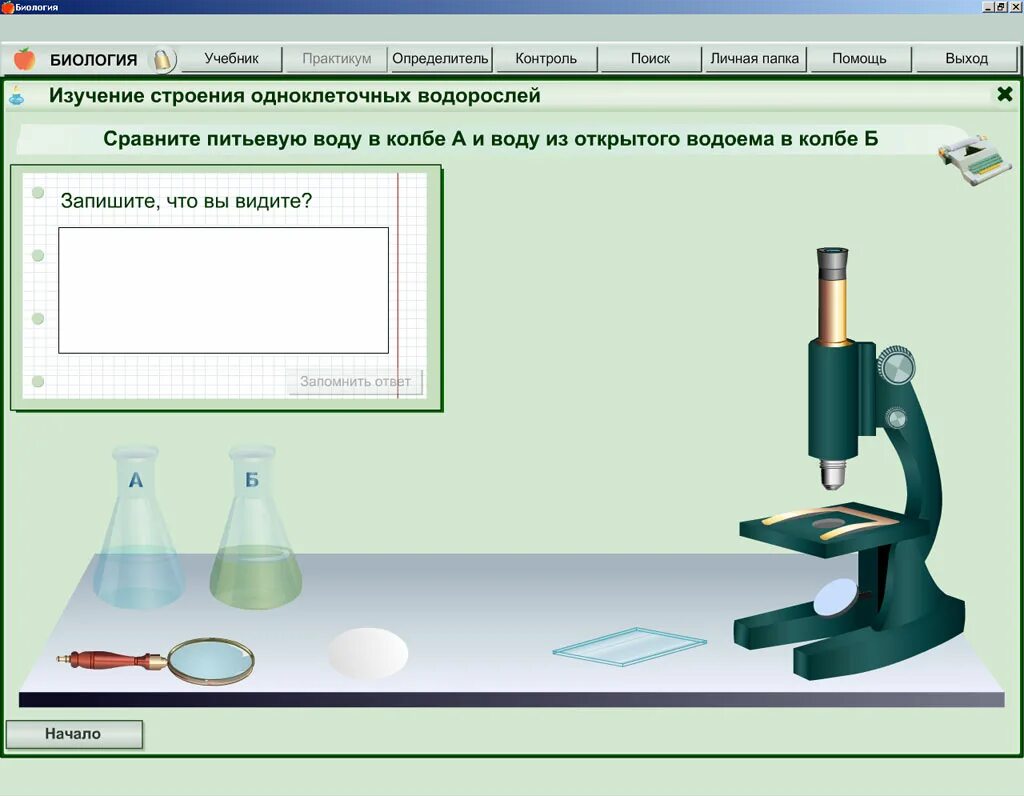Close the lab with the green X

[1004, 95]
